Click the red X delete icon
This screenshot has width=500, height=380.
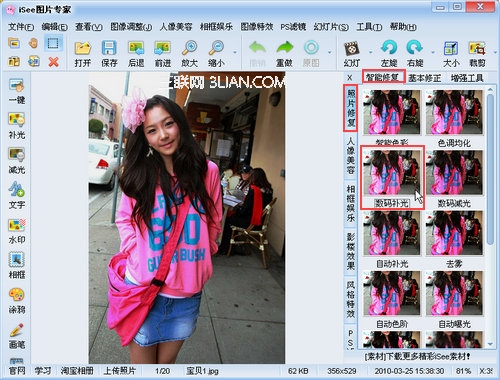[x=53, y=62]
